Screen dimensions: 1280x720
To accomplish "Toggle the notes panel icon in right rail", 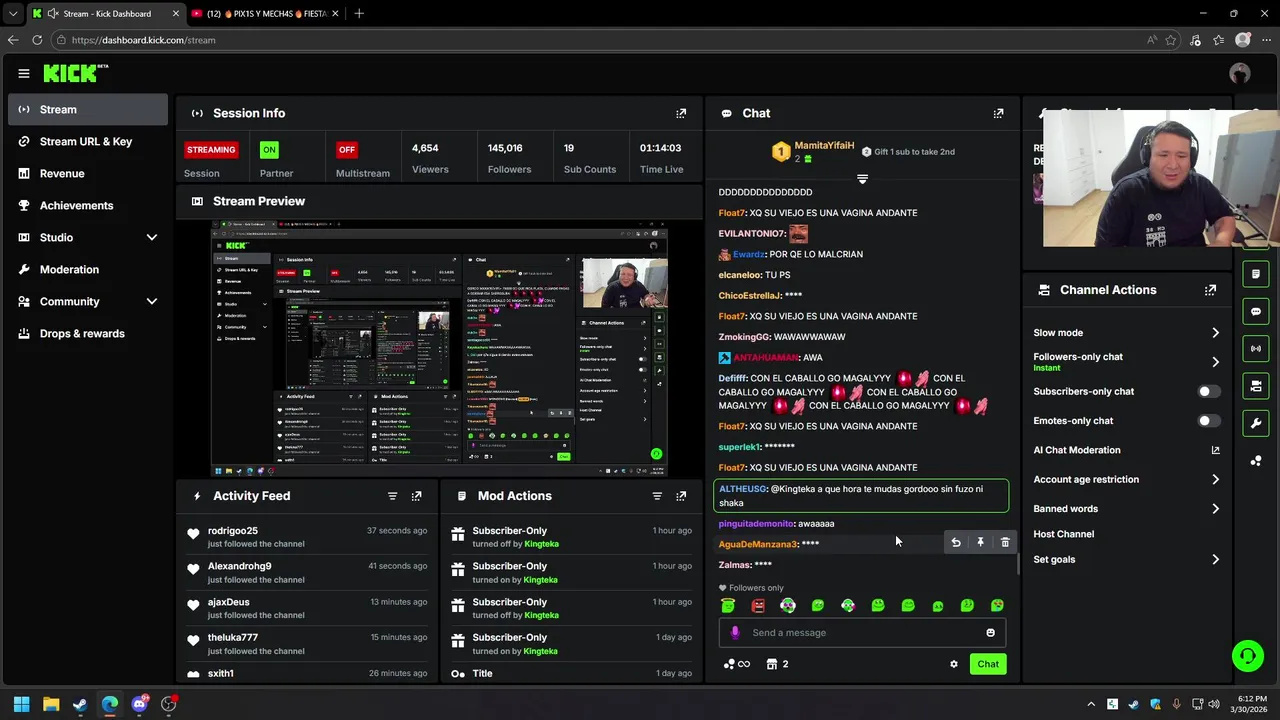I will [x=1256, y=274].
